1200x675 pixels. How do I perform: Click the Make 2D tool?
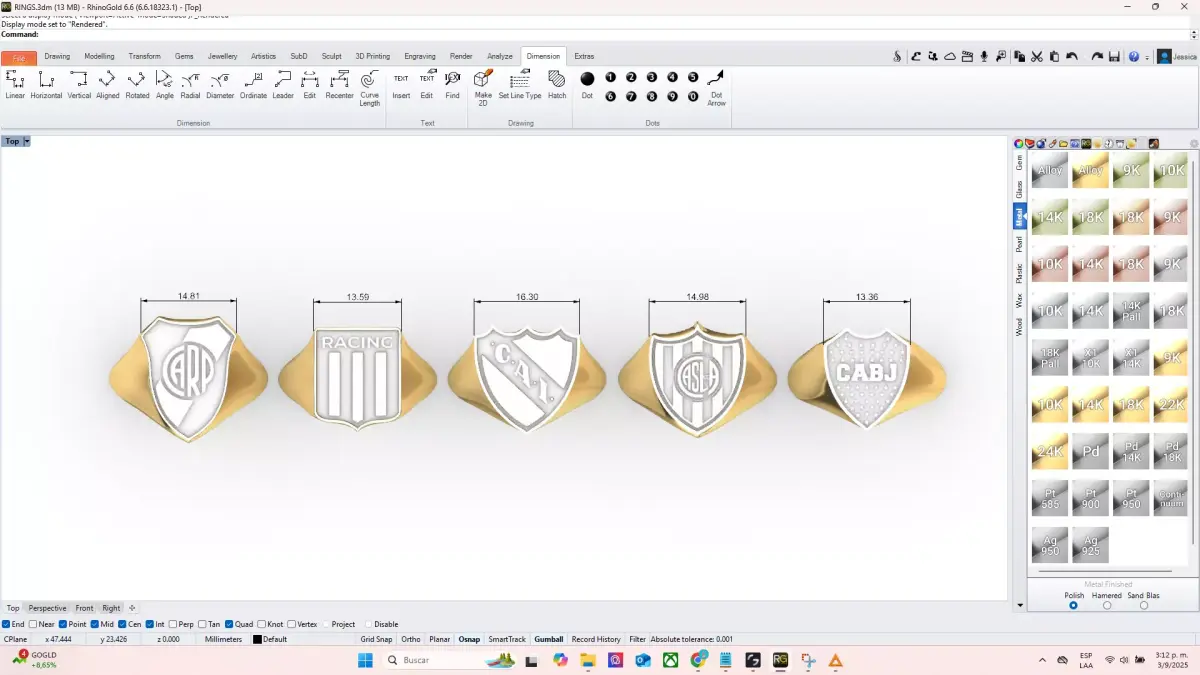pyautogui.click(x=483, y=88)
